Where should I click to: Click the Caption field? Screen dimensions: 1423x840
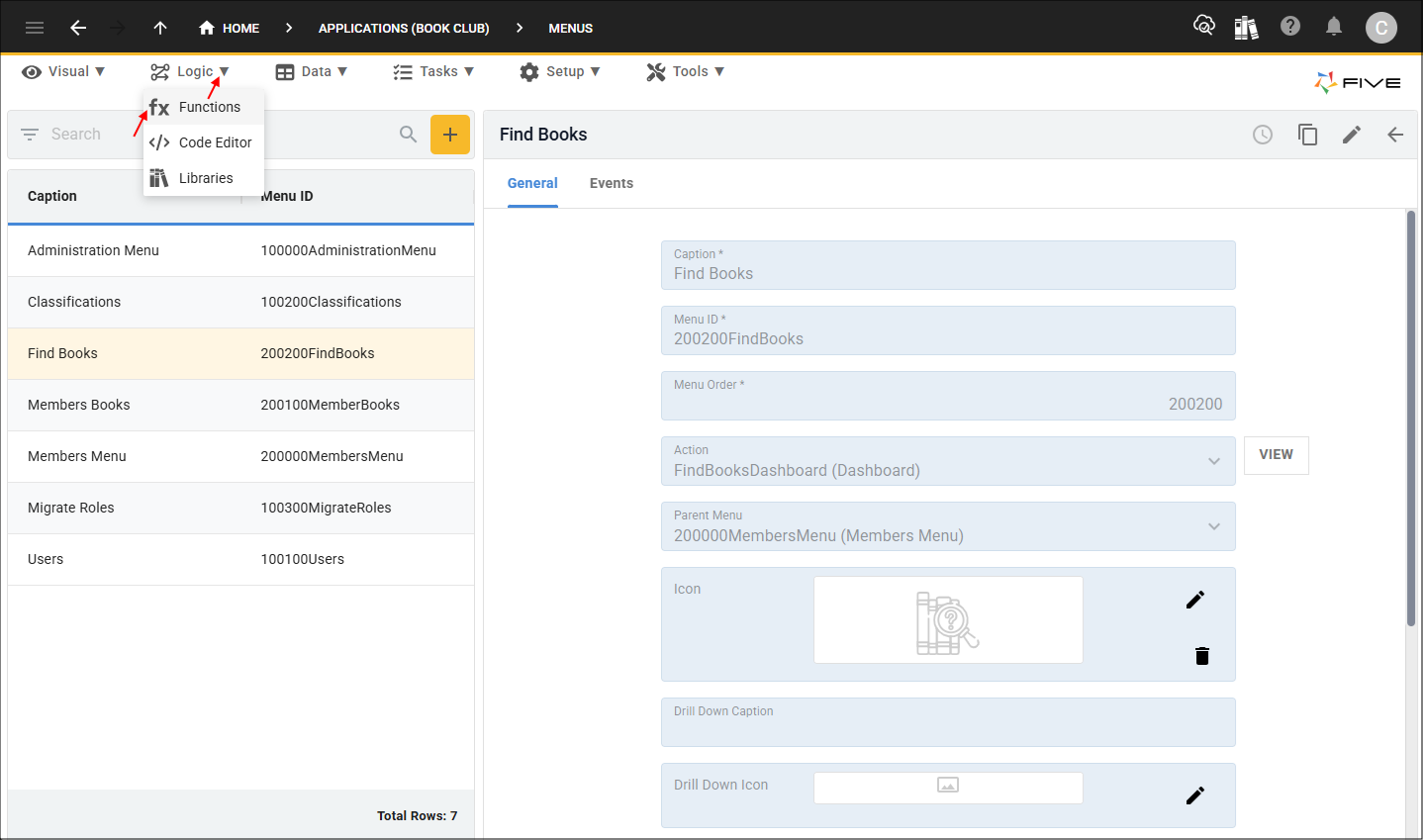(948, 265)
